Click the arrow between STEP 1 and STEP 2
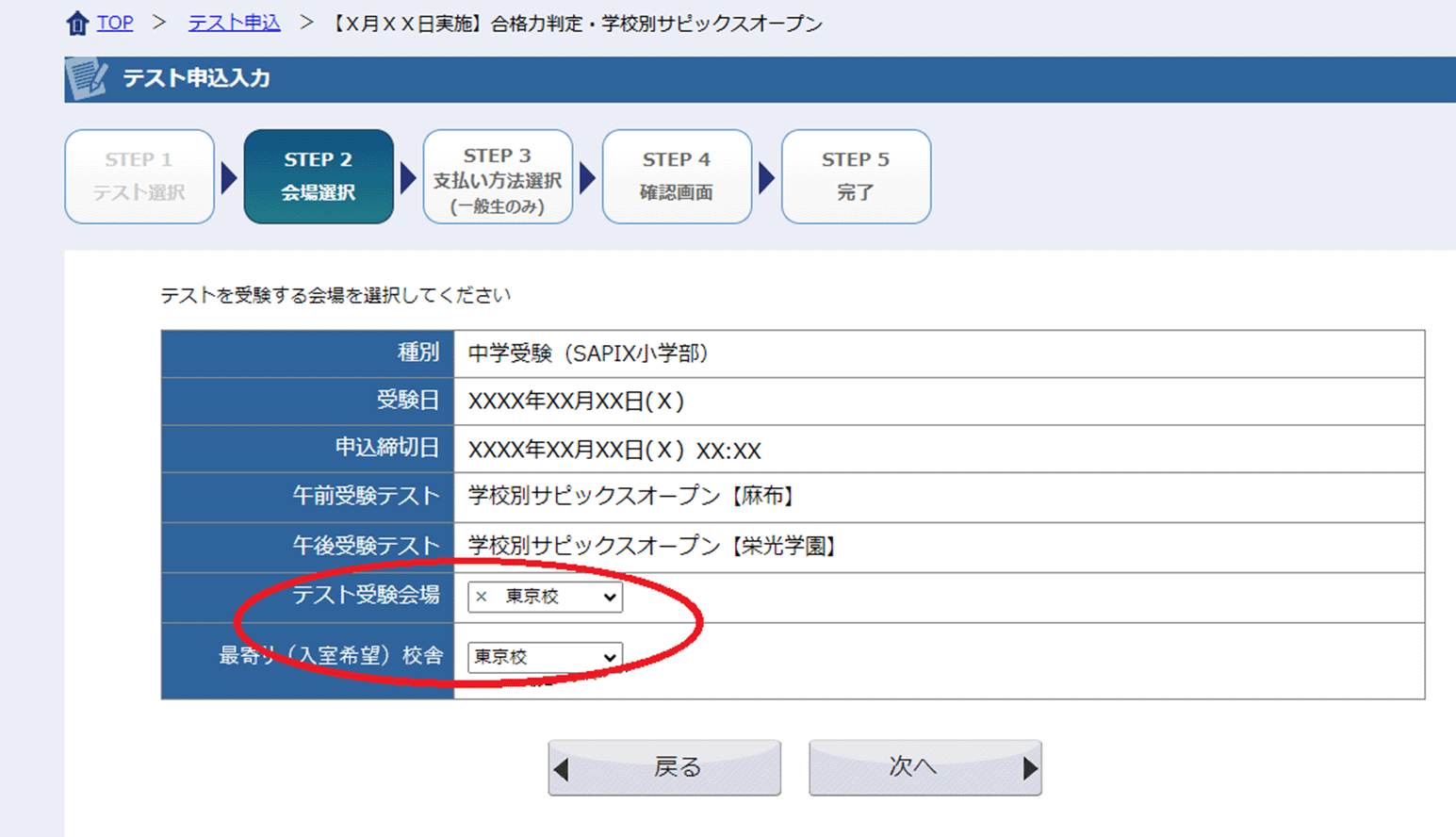Viewport: 1456px width, 837px height. pos(228,177)
